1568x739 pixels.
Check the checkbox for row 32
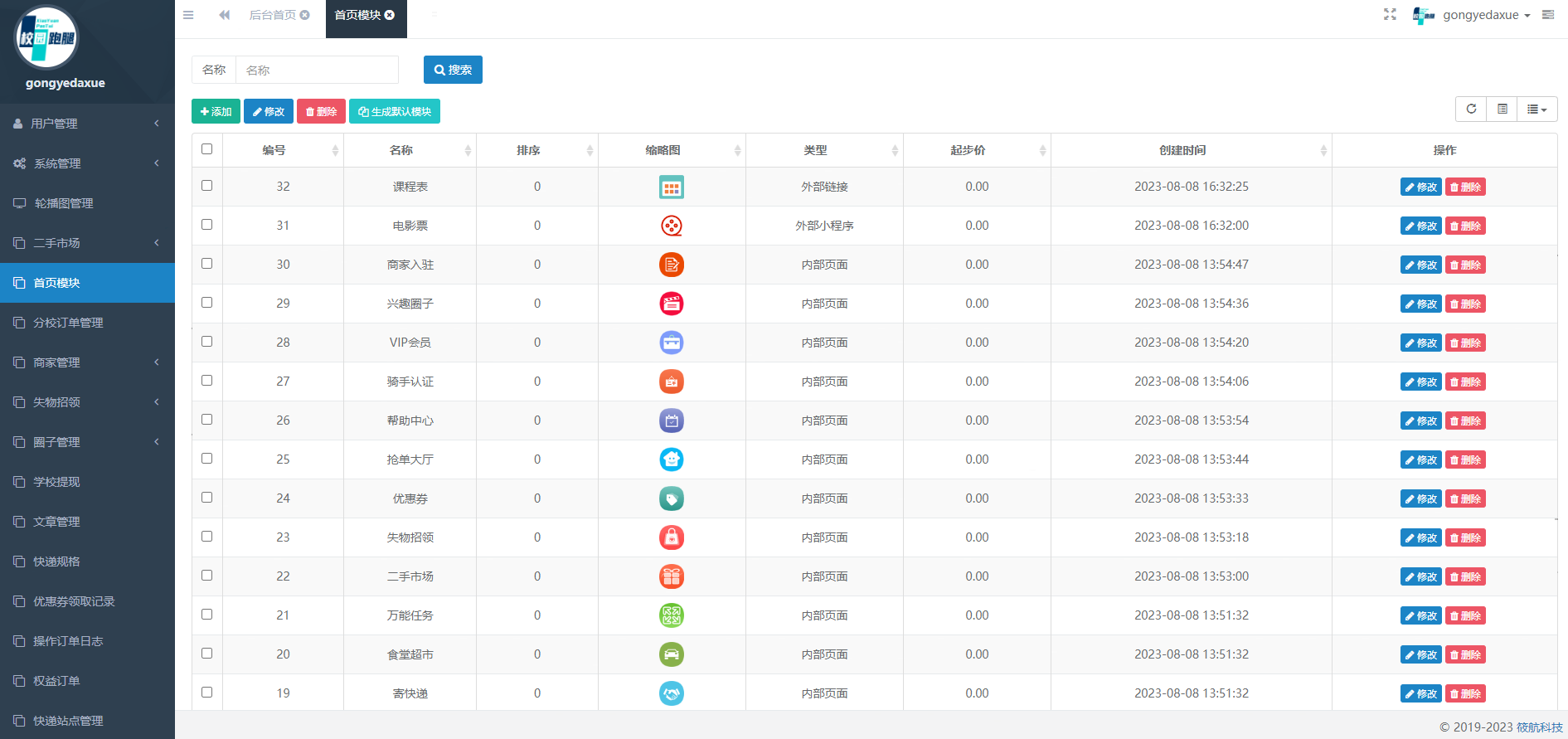click(206, 186)
